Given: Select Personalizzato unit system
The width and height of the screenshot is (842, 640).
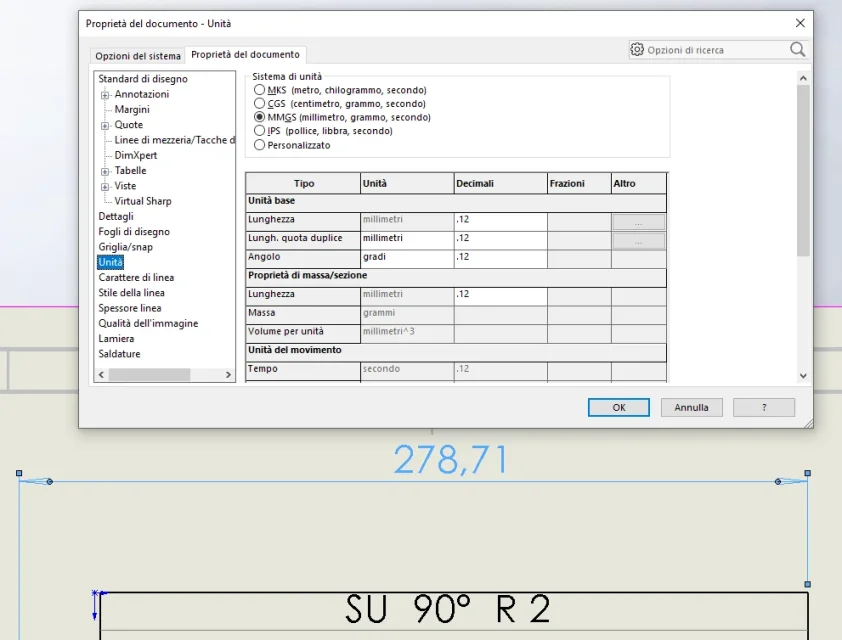Looking at the screenshot, I should pyautogui.click(x=260, y=145).
